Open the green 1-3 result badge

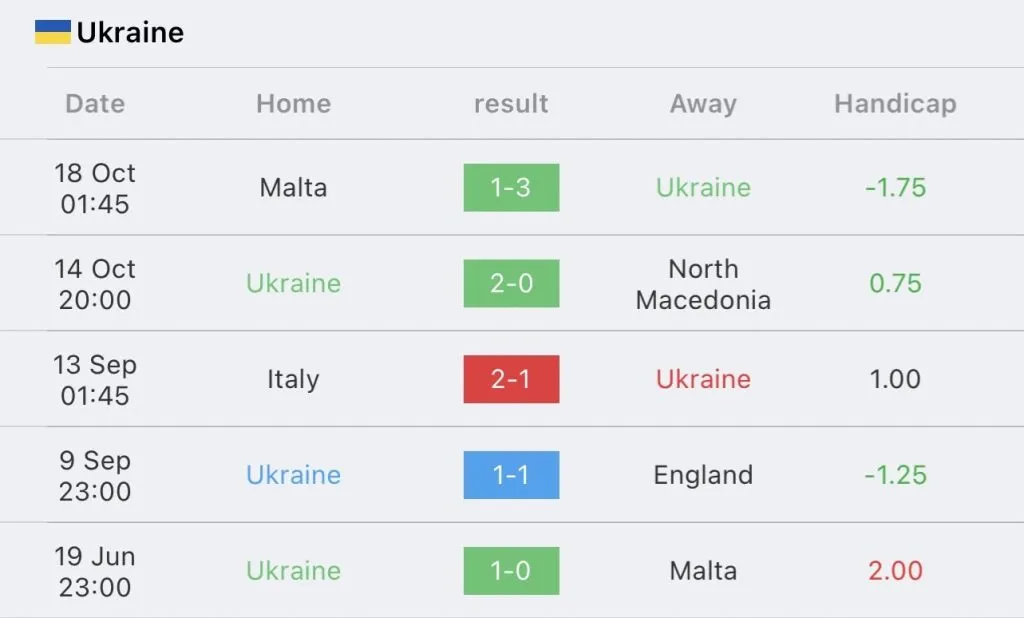tap(511, 188)
